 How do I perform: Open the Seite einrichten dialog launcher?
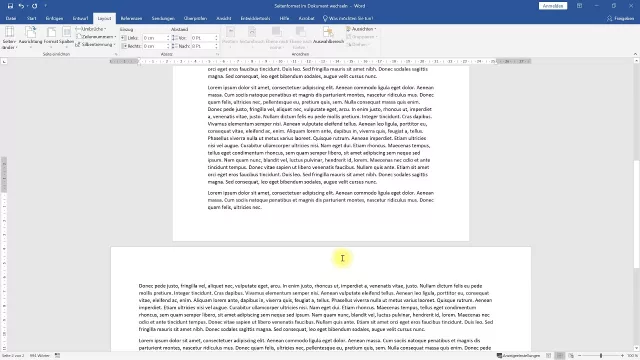(x=116, y=54)
